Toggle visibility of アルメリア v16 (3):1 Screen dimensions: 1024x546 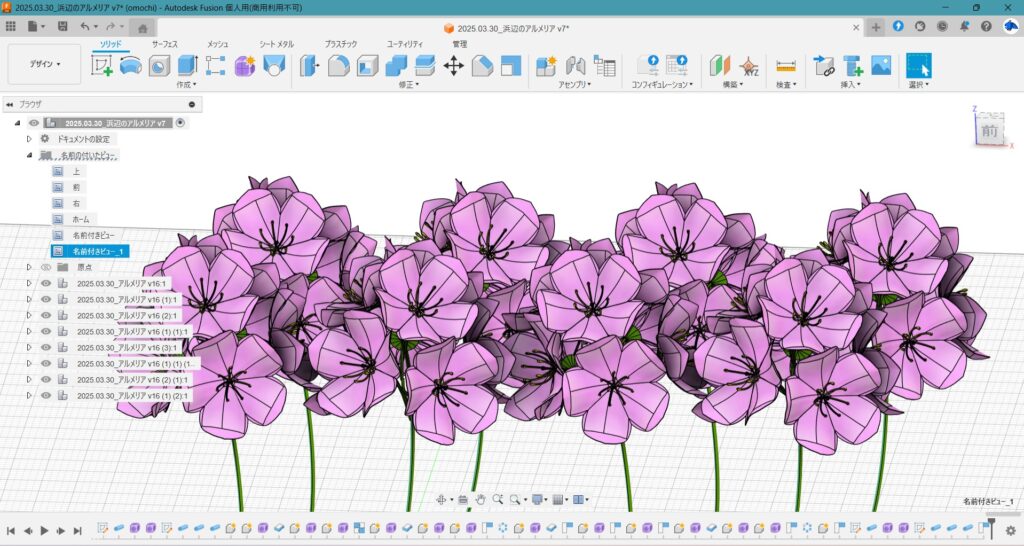[x=46, y=347]
